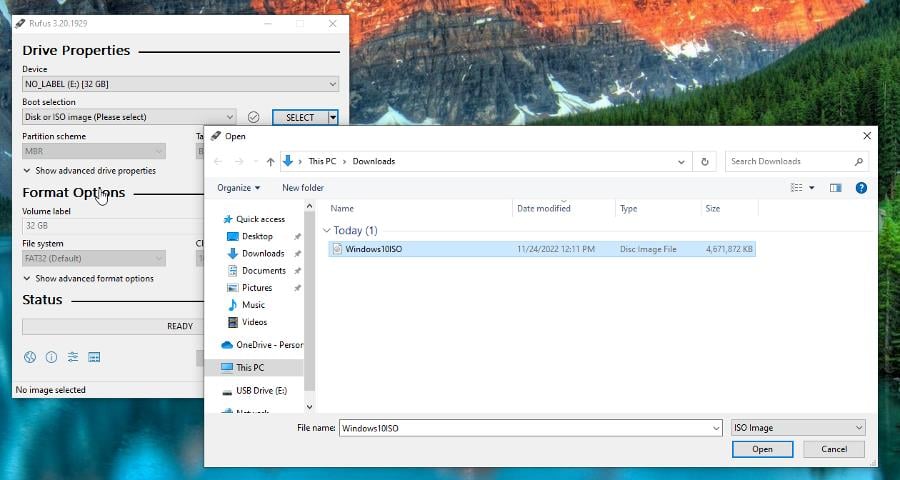Click New folder in toolbar
This screenshot has height=480, width=900.
click(x=303, y=188)
